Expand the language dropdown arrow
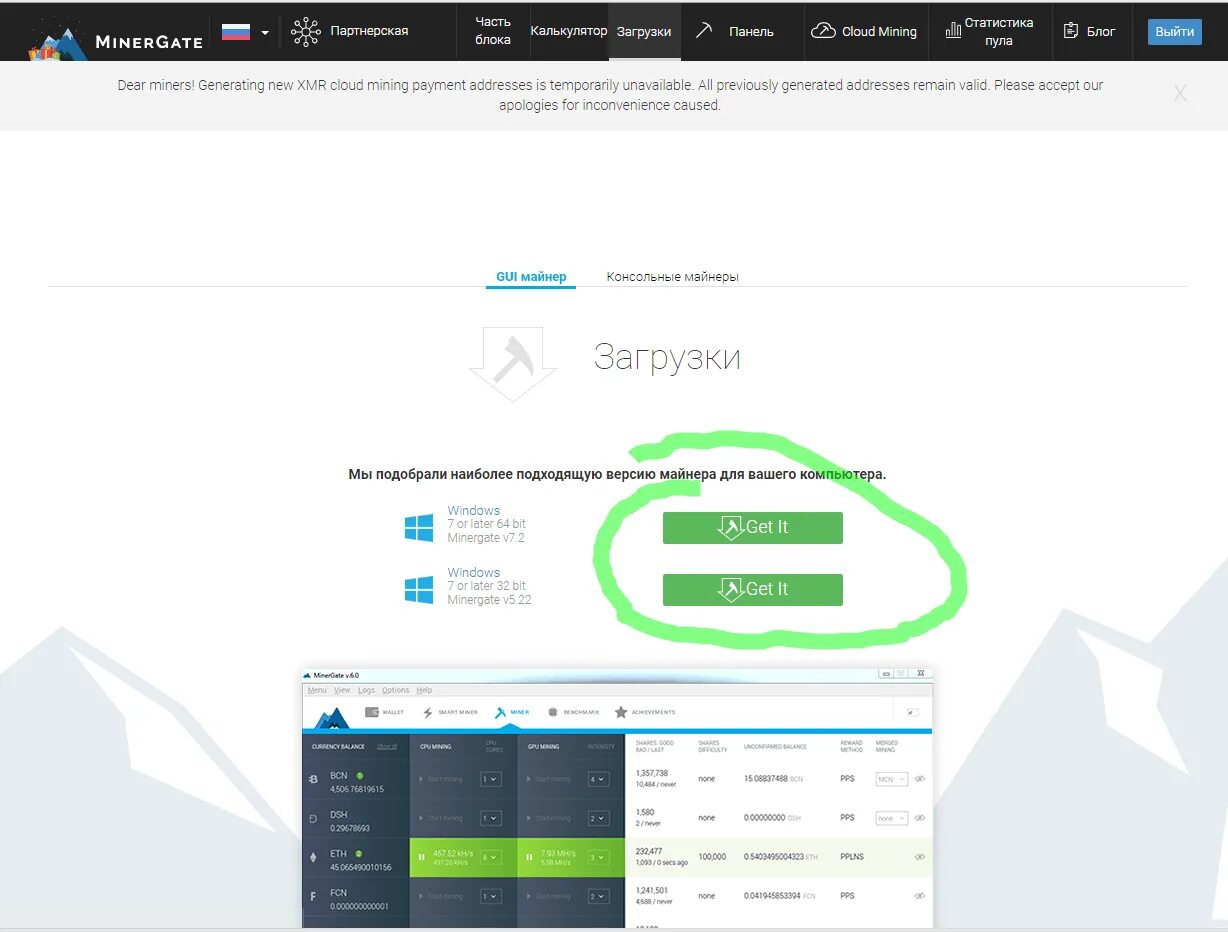 click(x=265, y=32)
